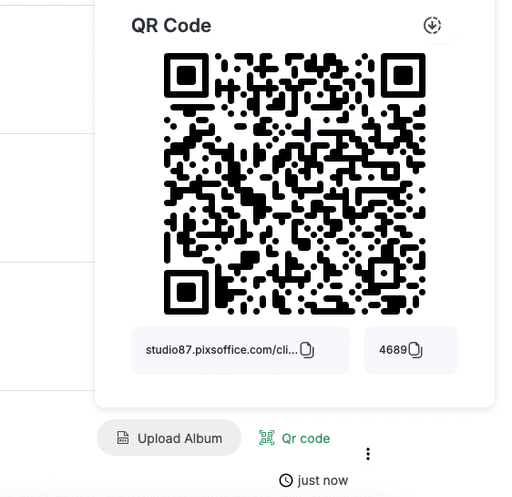Click the just now timestamp text
This screenshot has height=497, width=512.
[323, 481]
